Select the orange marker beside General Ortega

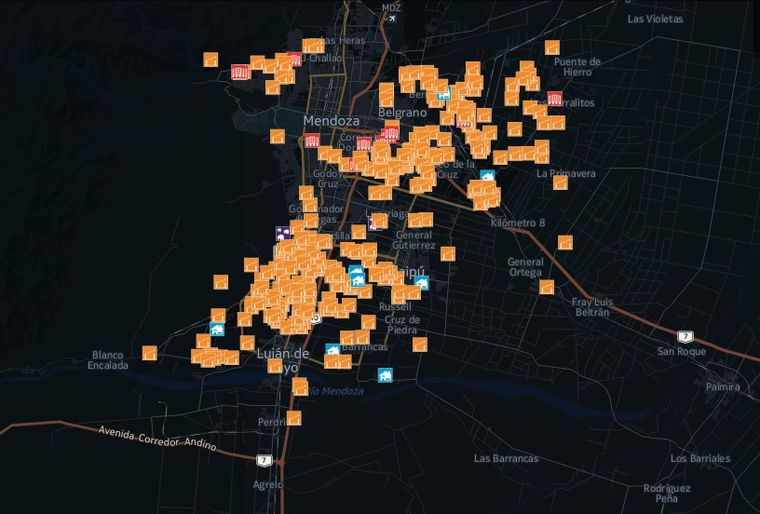(546, 287)
